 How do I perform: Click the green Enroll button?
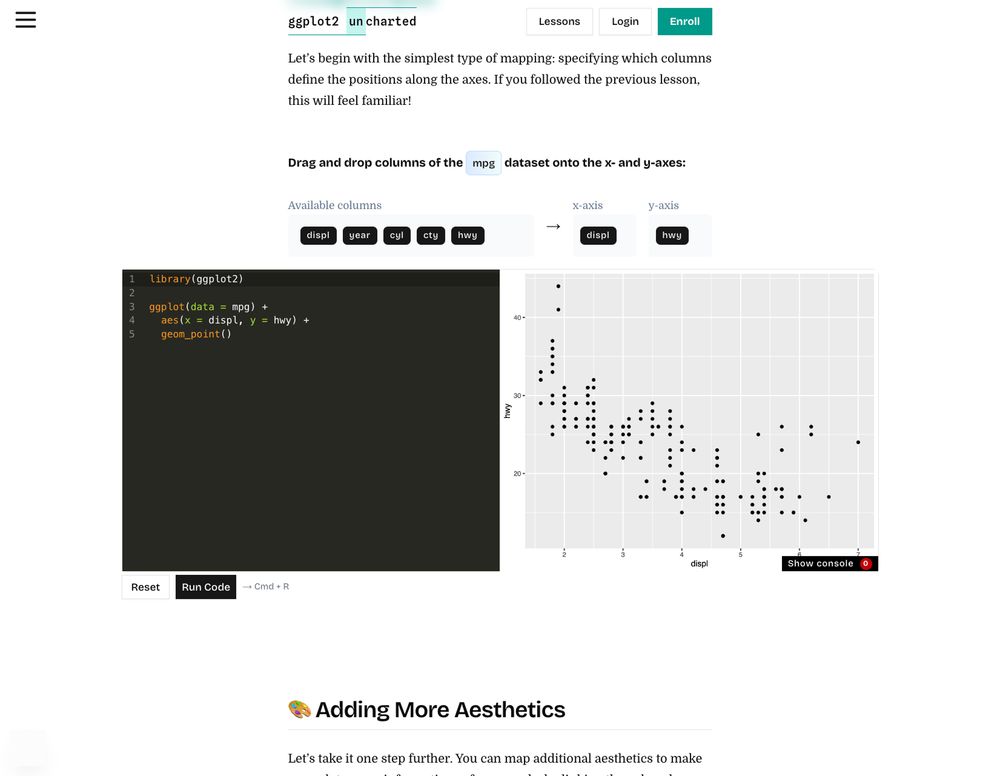pyautogui.click(x=684, y=21)
